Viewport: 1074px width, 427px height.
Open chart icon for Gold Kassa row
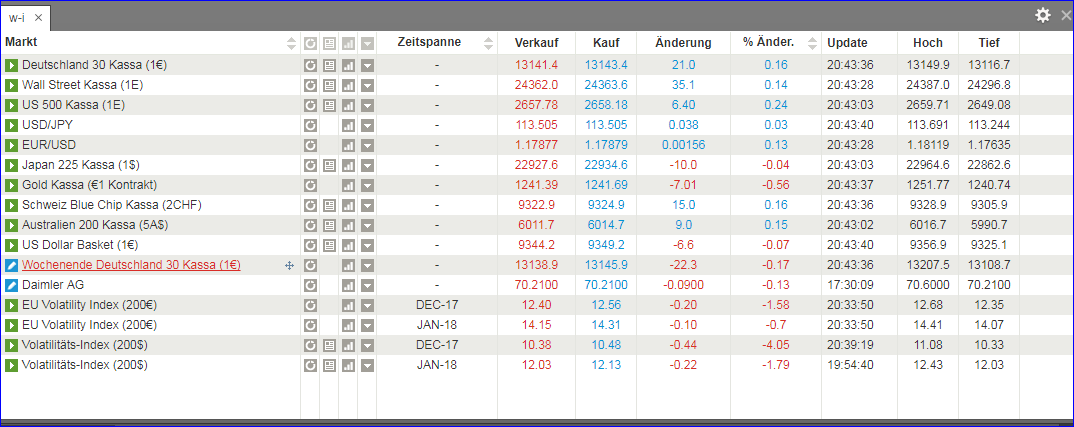pos(349,185)
